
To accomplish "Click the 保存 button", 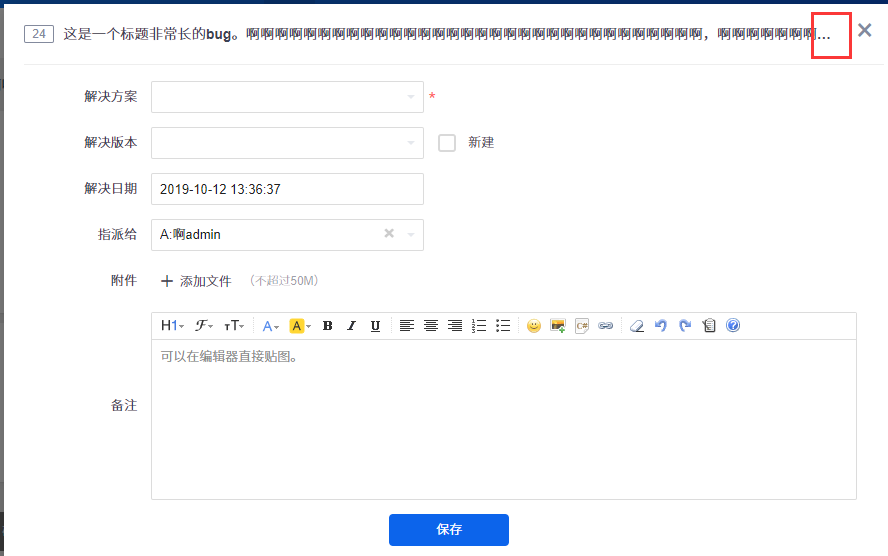I will point(449,529).
